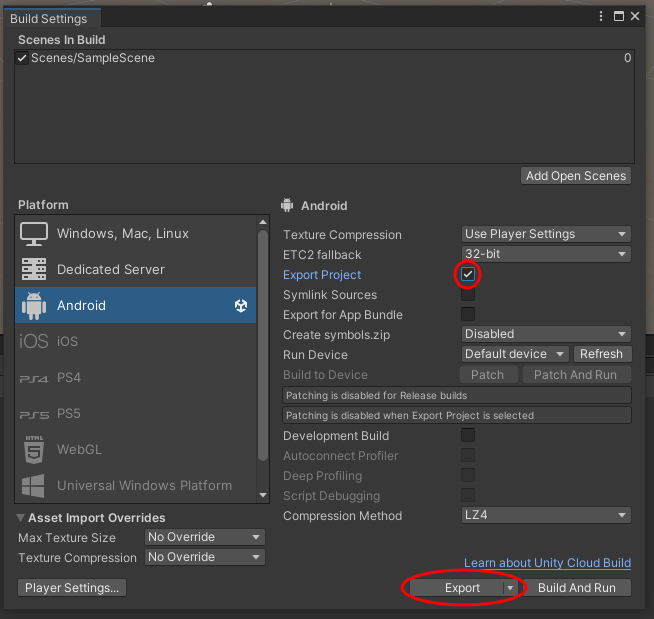Click the Compression Method label
The height and width of the screenshot is (619, 654).
pos(342,516)
